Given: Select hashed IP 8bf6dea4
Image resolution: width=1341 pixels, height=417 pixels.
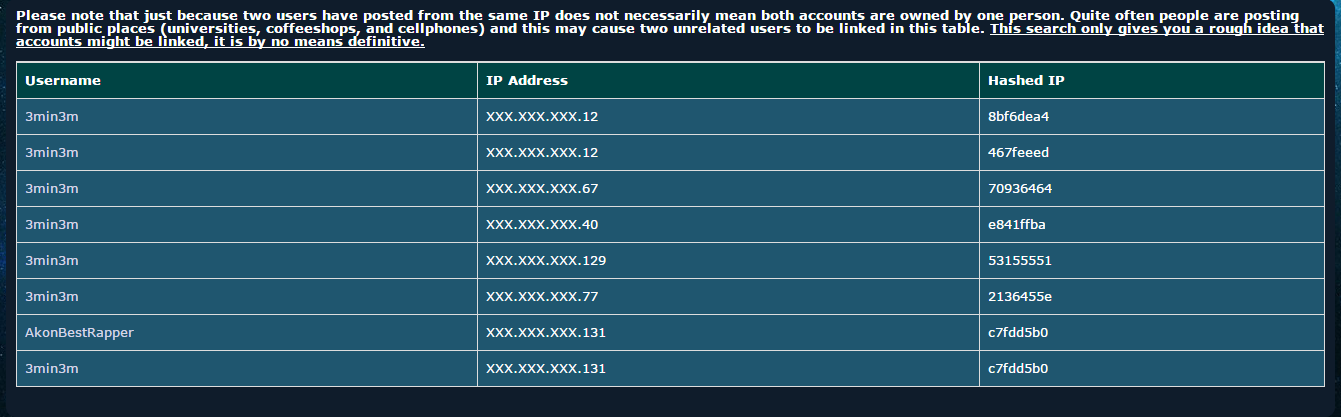Looking at the screenshot, I should point(1018,116).
